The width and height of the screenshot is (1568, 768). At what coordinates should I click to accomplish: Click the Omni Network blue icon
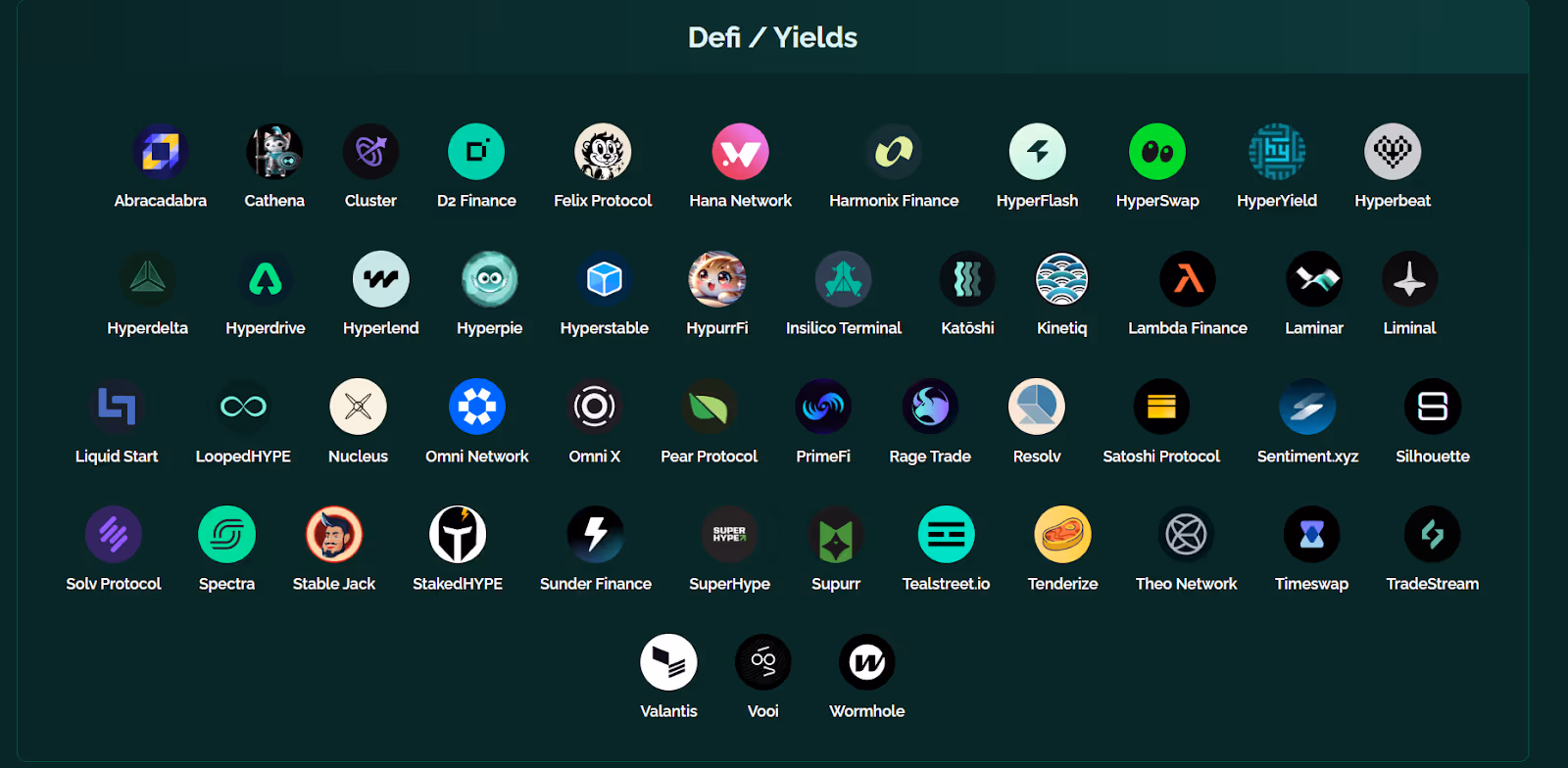coord(477,407)
